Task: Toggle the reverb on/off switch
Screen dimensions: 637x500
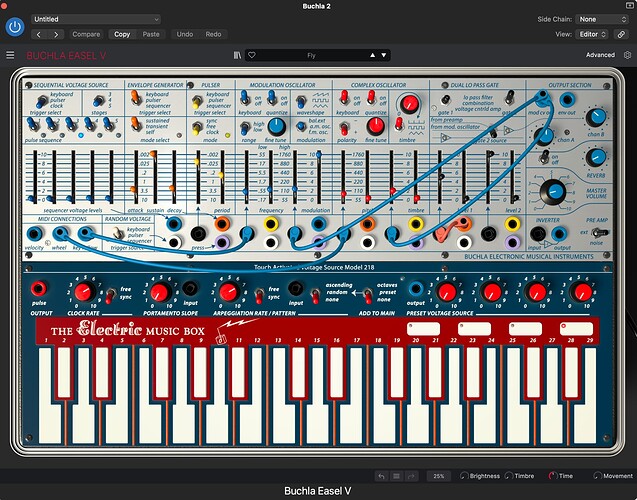Action: (x=544, y=157)
